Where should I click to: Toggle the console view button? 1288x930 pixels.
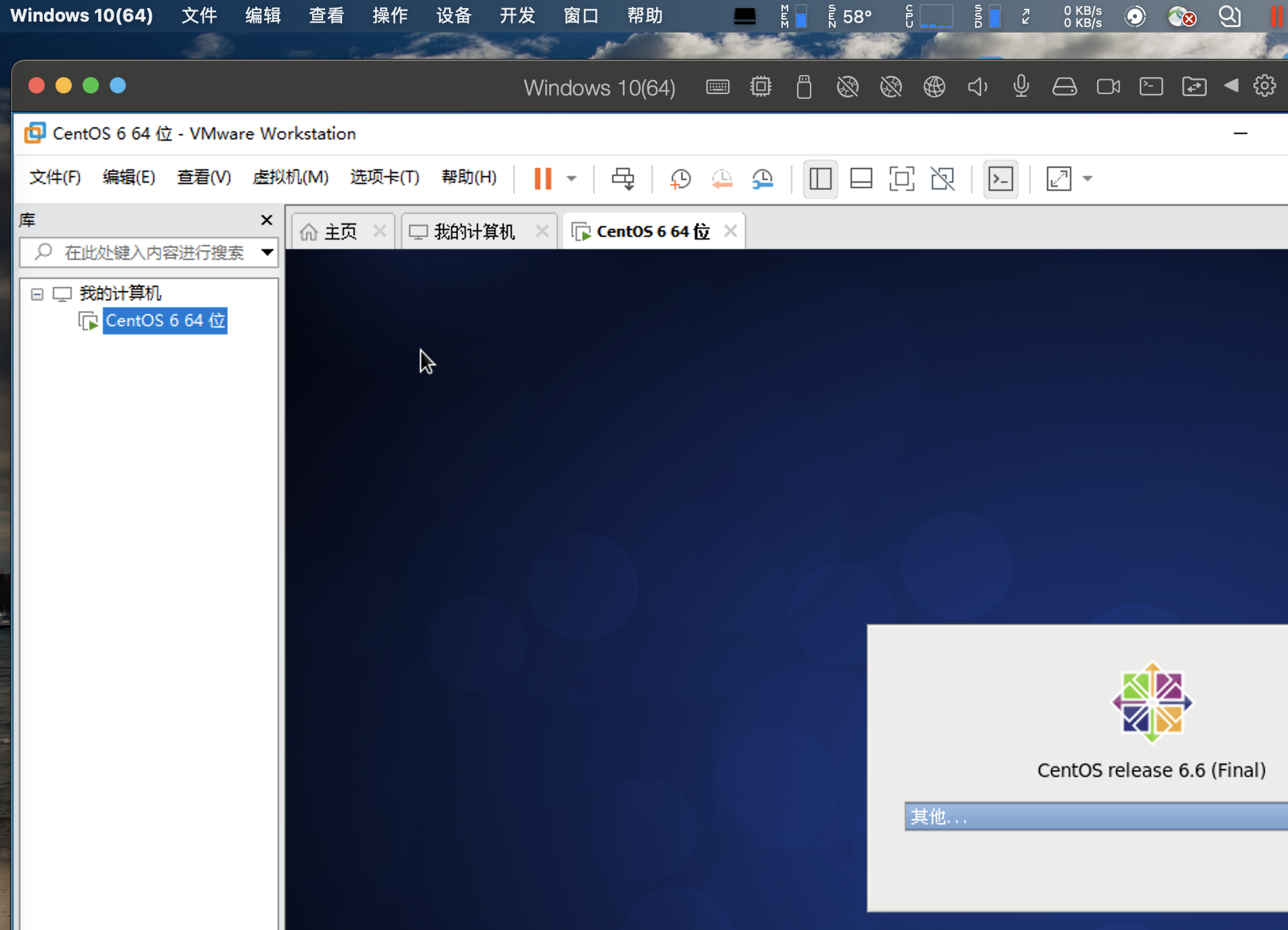coord(1001,179)
